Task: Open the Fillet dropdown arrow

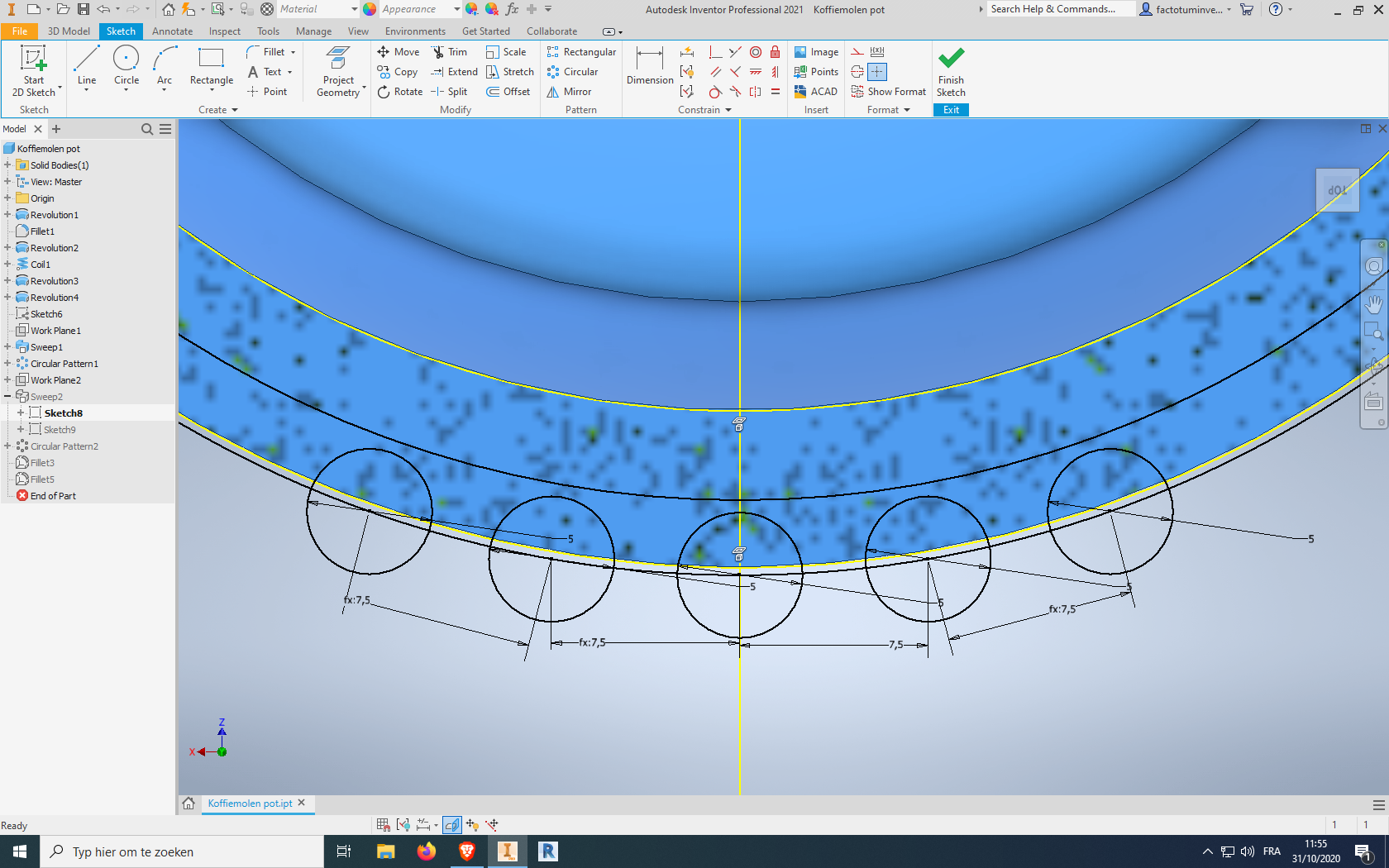Action: pos(291,51)
